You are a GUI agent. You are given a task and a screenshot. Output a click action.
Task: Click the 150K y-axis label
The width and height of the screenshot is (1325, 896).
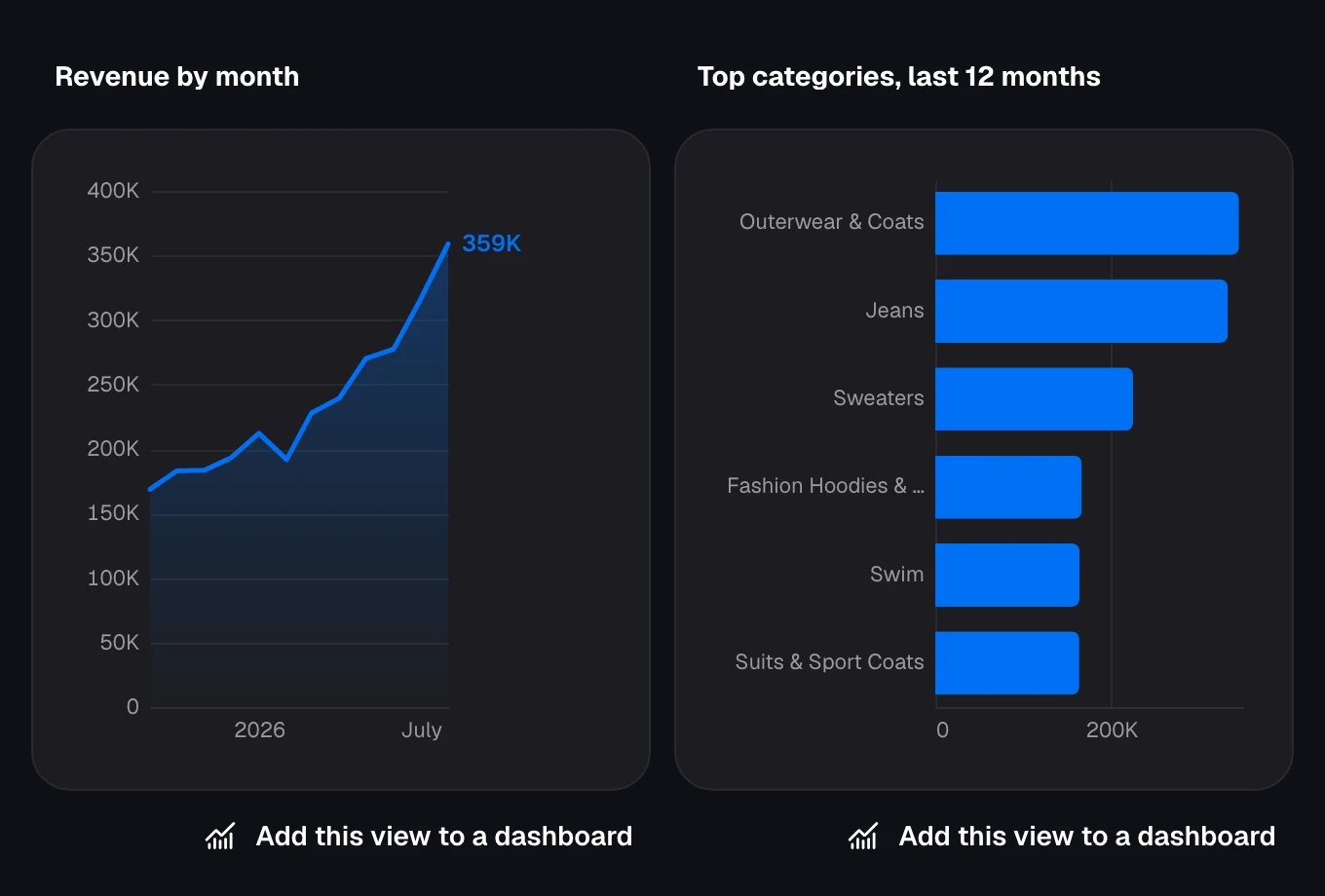[113, 513]
